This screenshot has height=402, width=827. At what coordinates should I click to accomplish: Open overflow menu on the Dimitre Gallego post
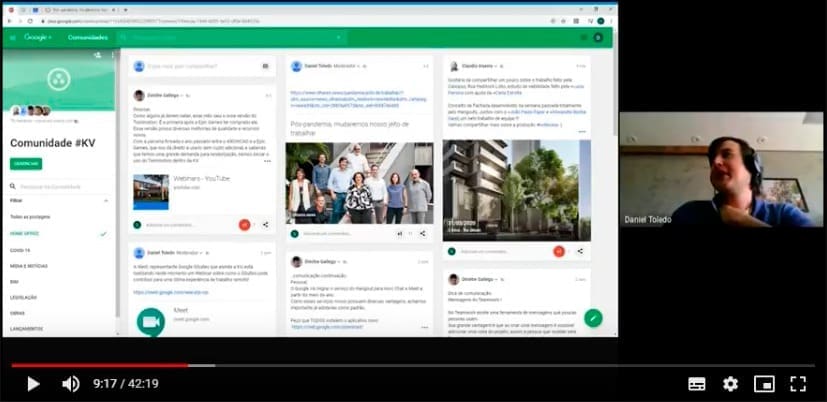coord(268,160)
